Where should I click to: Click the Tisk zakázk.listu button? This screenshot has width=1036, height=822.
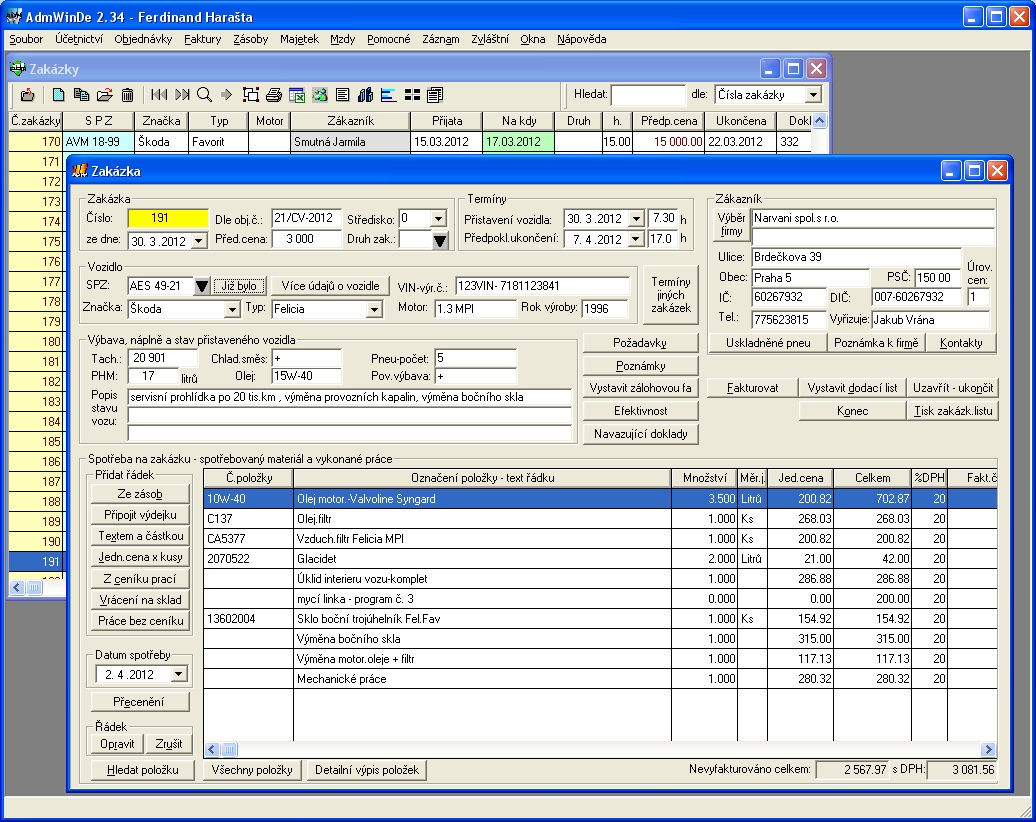[952, 411]
